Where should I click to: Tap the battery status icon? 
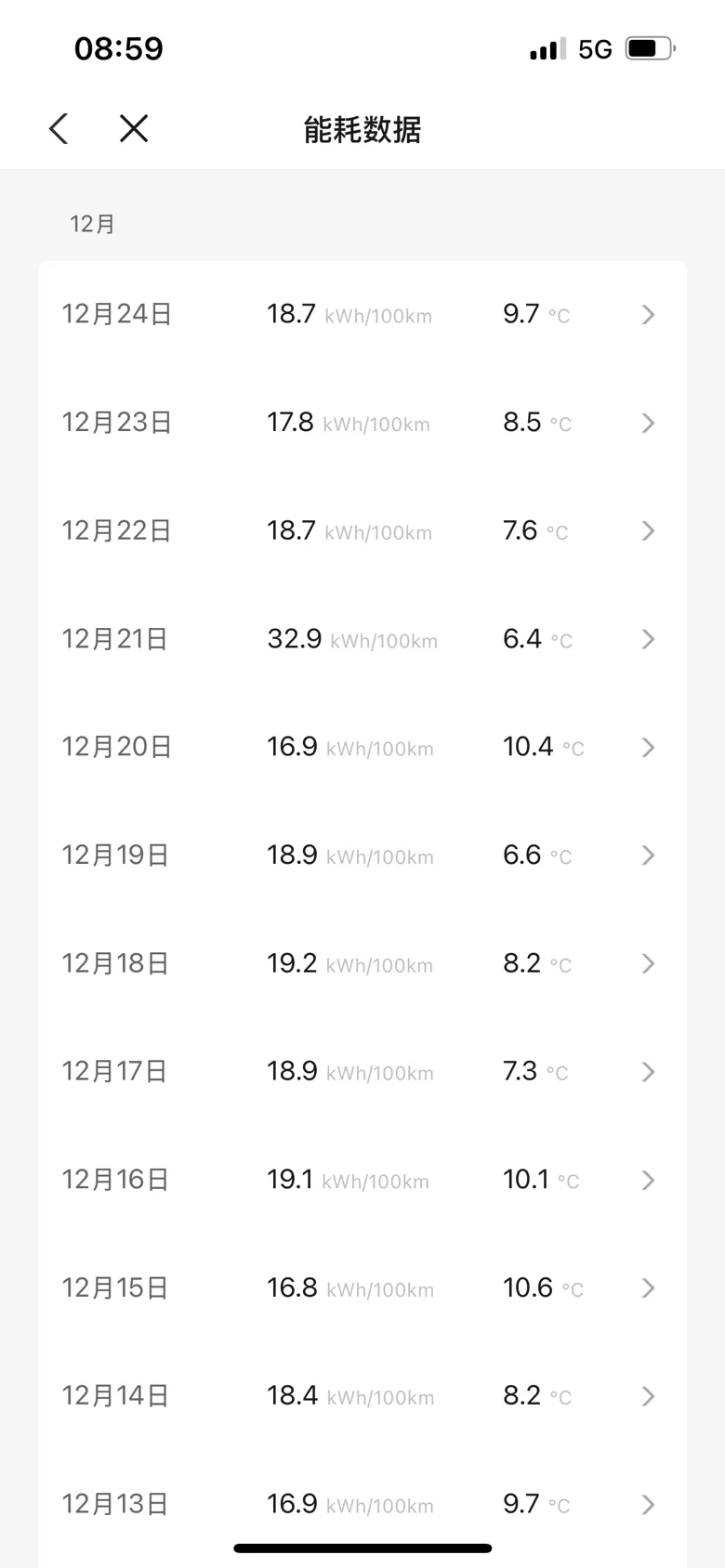[650, 48]
